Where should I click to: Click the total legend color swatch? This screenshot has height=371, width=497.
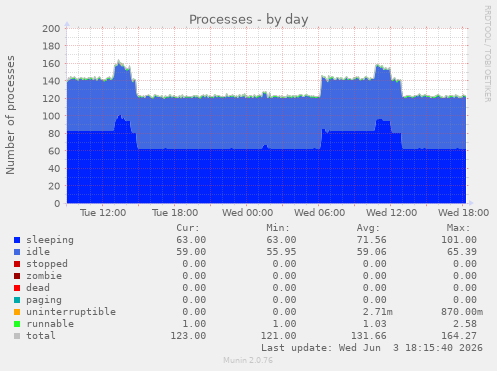click(17, 336)
